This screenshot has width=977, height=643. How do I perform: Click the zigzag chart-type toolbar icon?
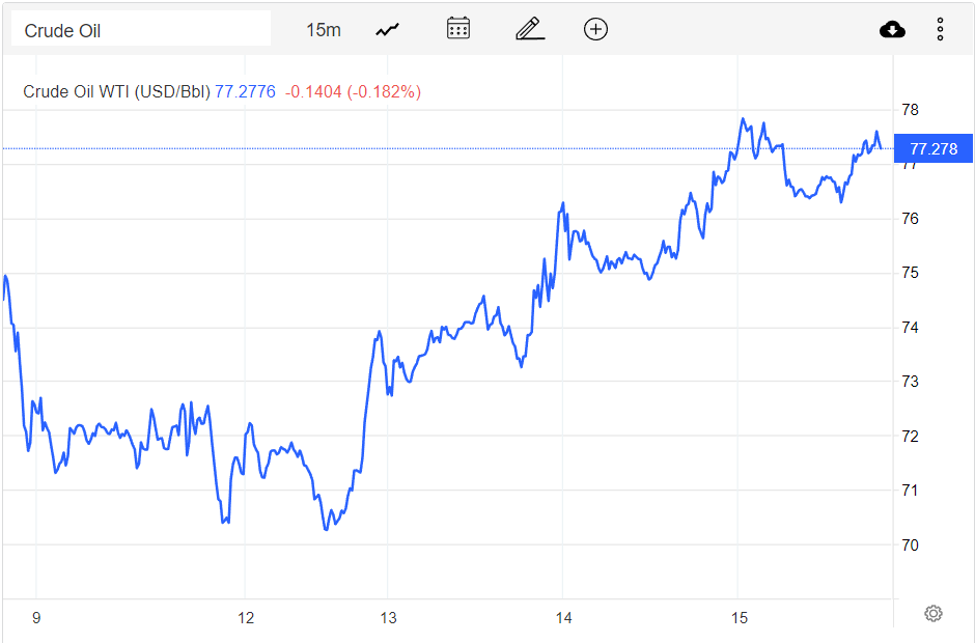pos(386,28)
